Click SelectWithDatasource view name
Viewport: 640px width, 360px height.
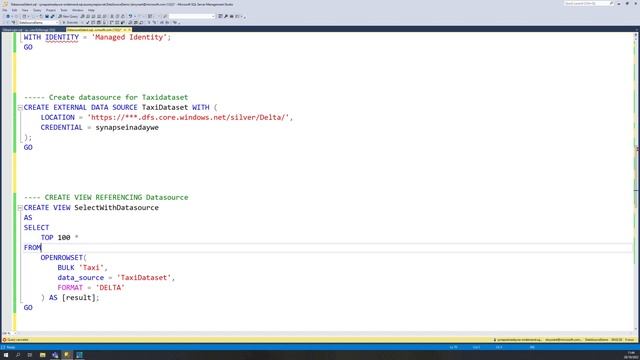coord(116,207)
